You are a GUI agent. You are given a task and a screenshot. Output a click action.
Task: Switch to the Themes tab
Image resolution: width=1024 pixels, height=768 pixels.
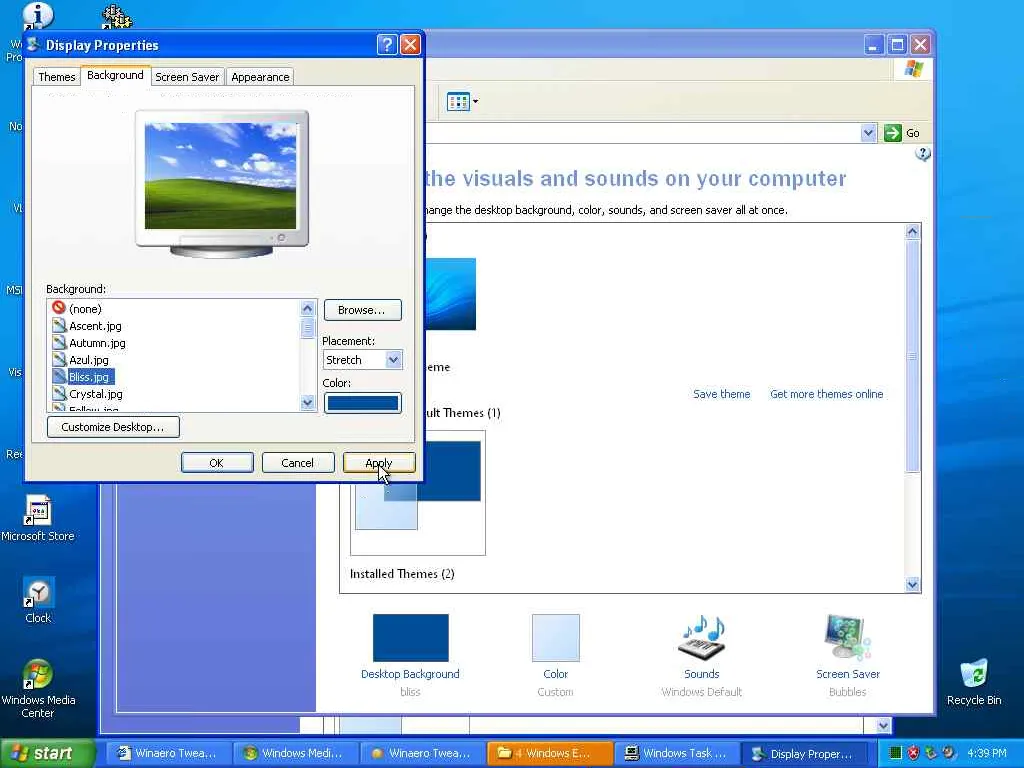(56, 76)
